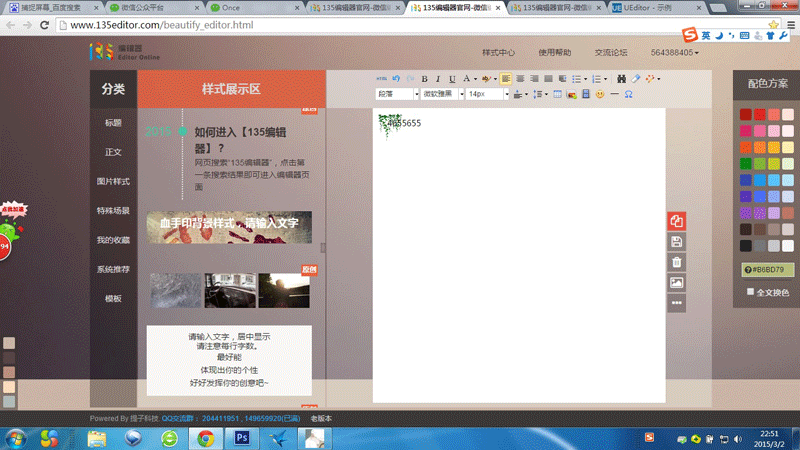Apply the font color A button
The width and height of the screenshot is (800, 450).
(466, 79)
